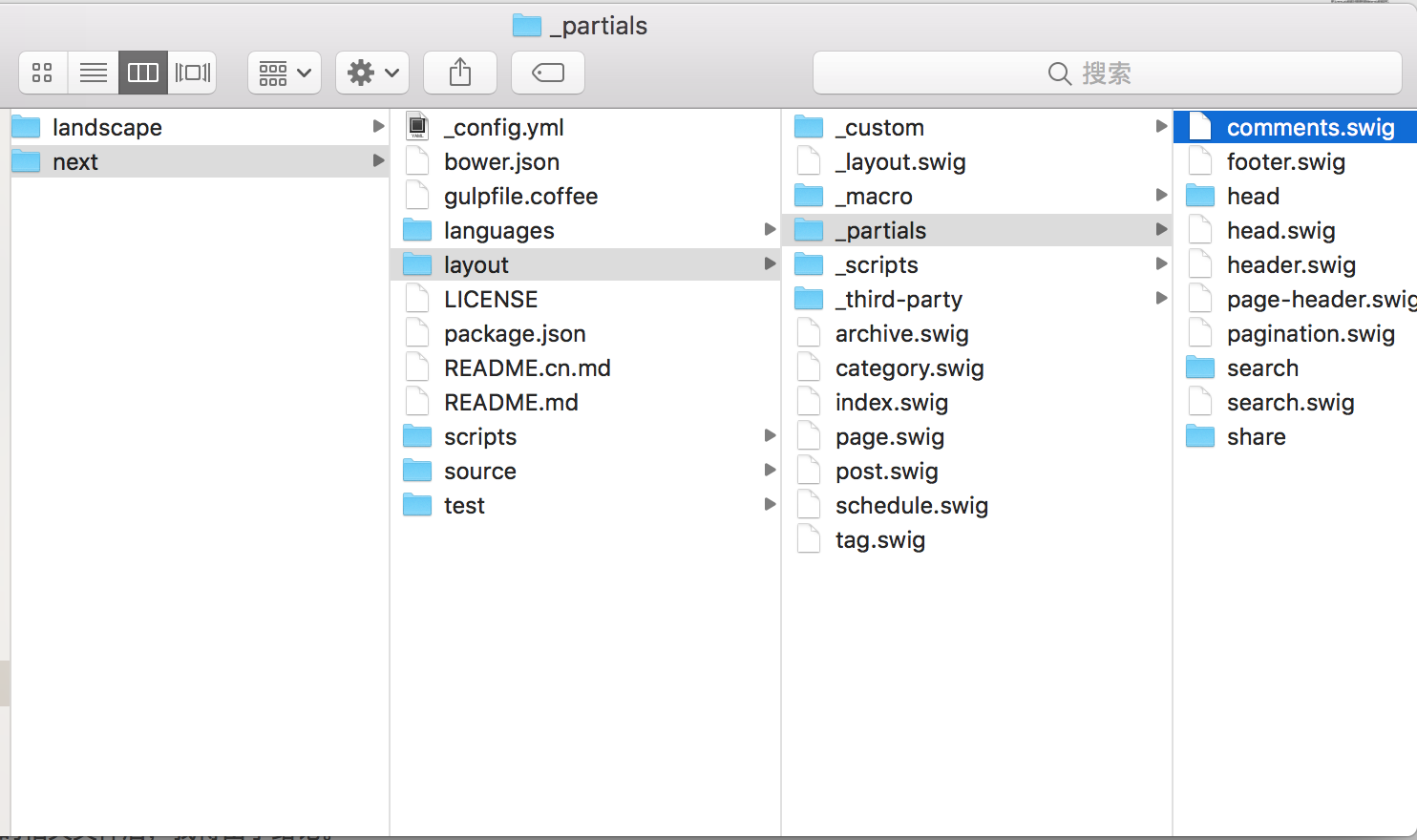Select the landscape folder
1417x840 pixels.
tap(199, 127)
